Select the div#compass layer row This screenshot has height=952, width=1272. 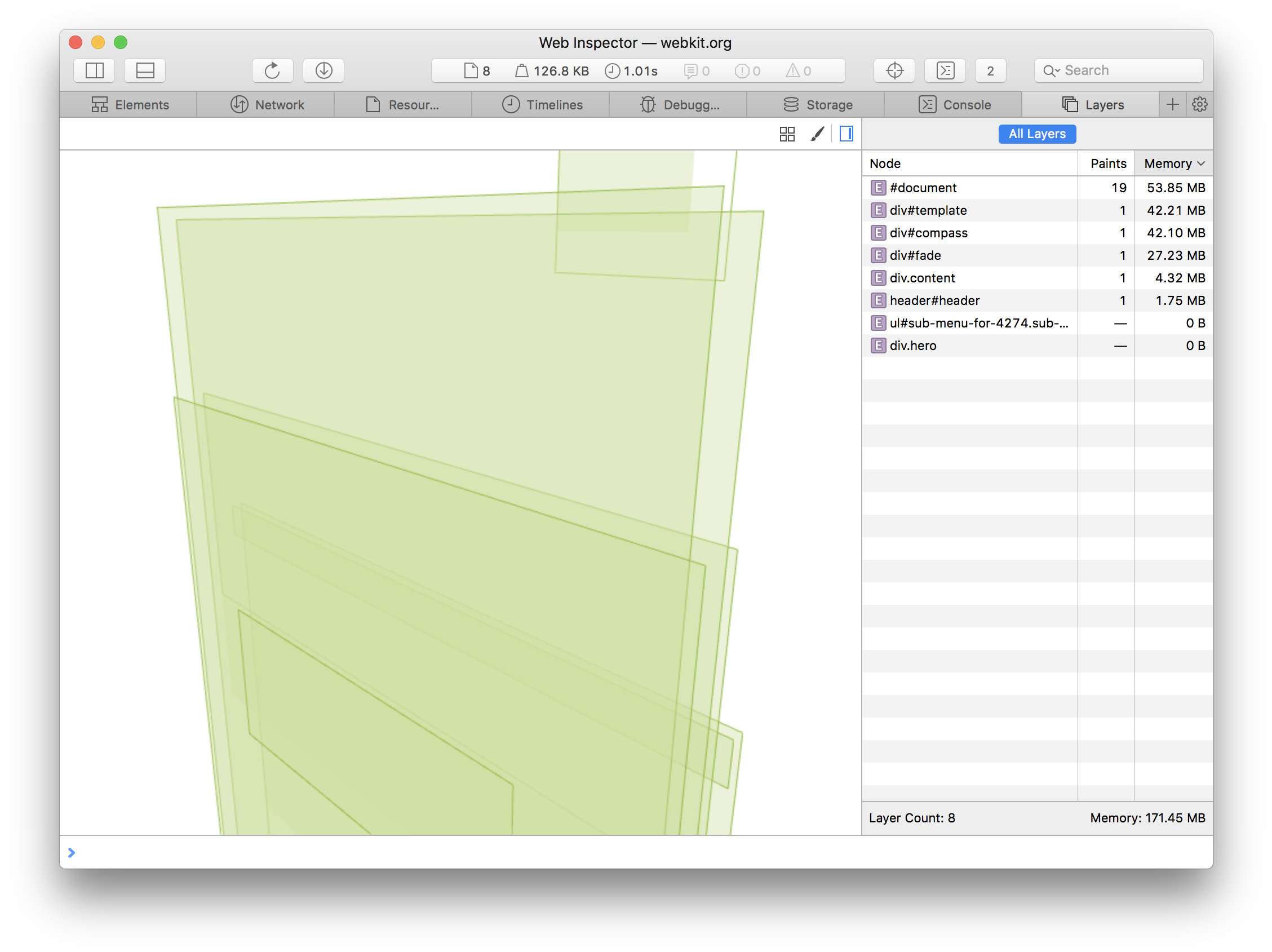tap(929, 233)
